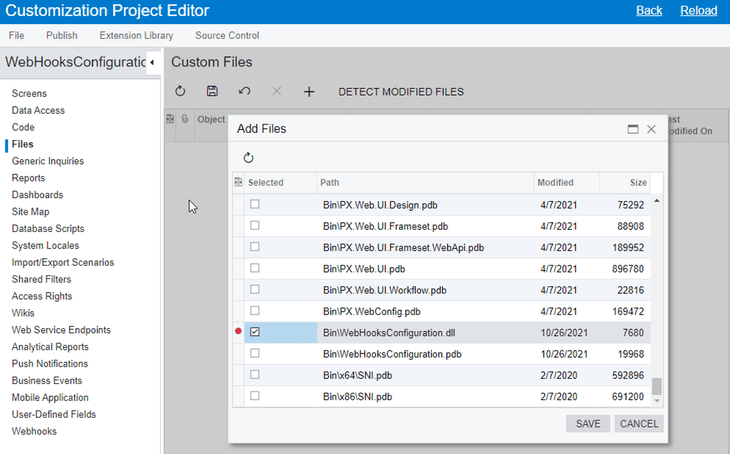Click the Back link

649,11
